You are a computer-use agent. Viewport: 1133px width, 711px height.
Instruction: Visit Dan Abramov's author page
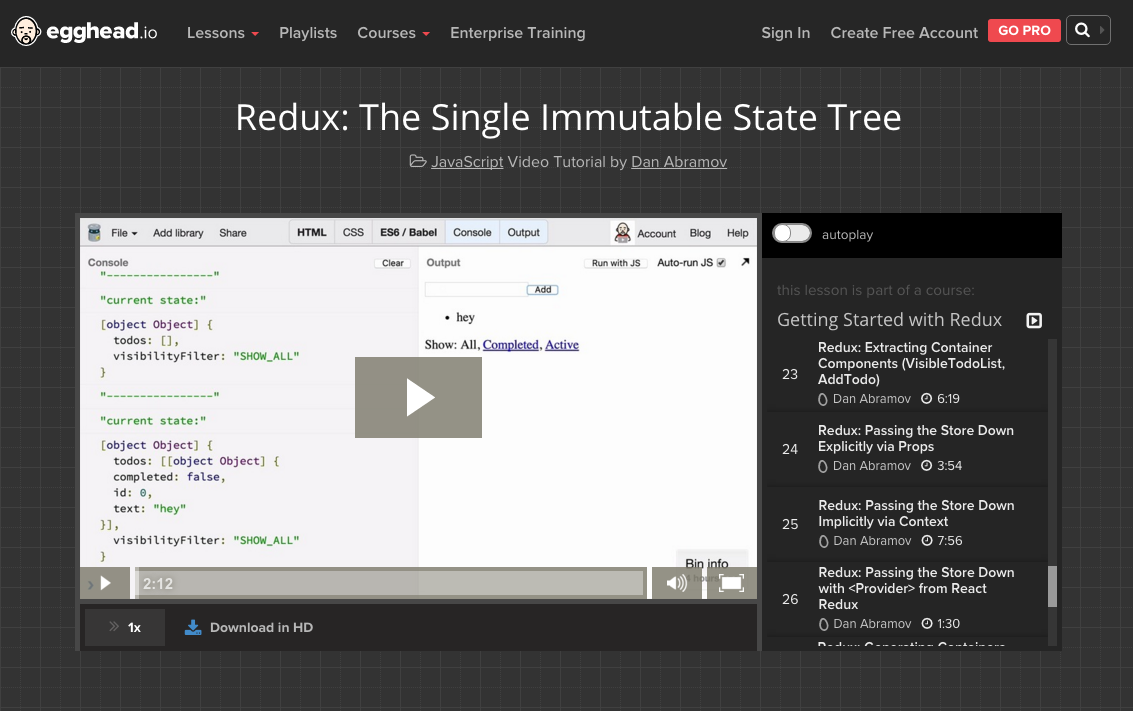click(679, 161)
